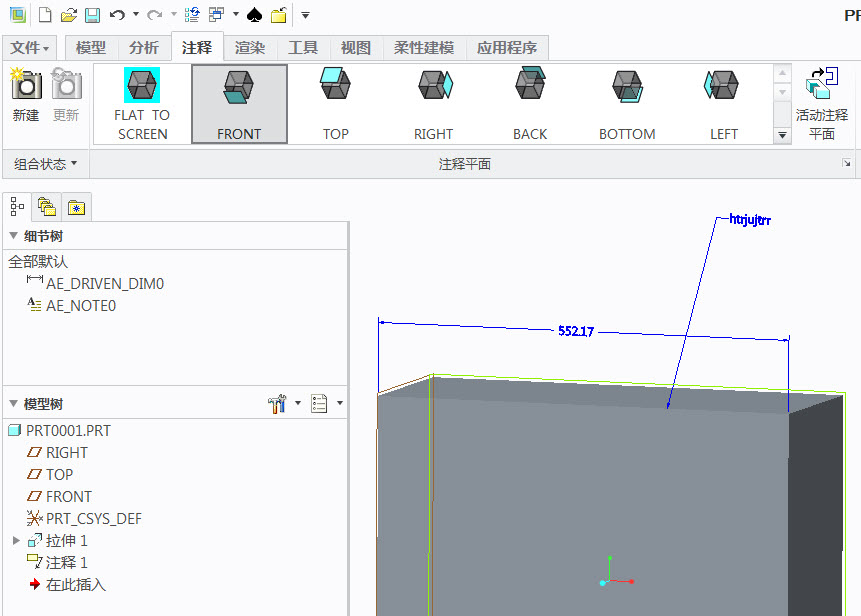This screenshot has width=861, height=616.
Task: Click the Creo application icon at top-left
Action: click(x=18, y=15)
